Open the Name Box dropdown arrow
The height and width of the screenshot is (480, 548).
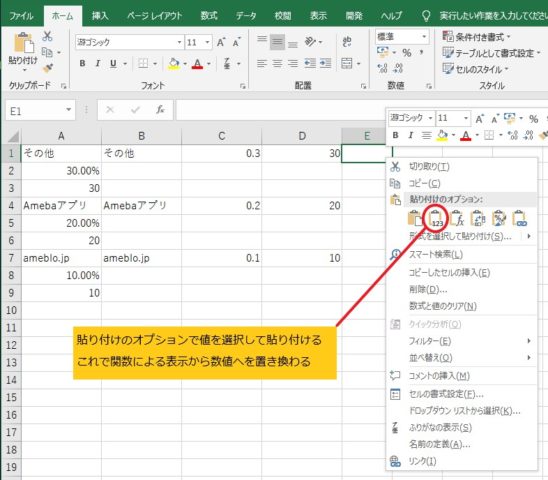click(68, 110)
